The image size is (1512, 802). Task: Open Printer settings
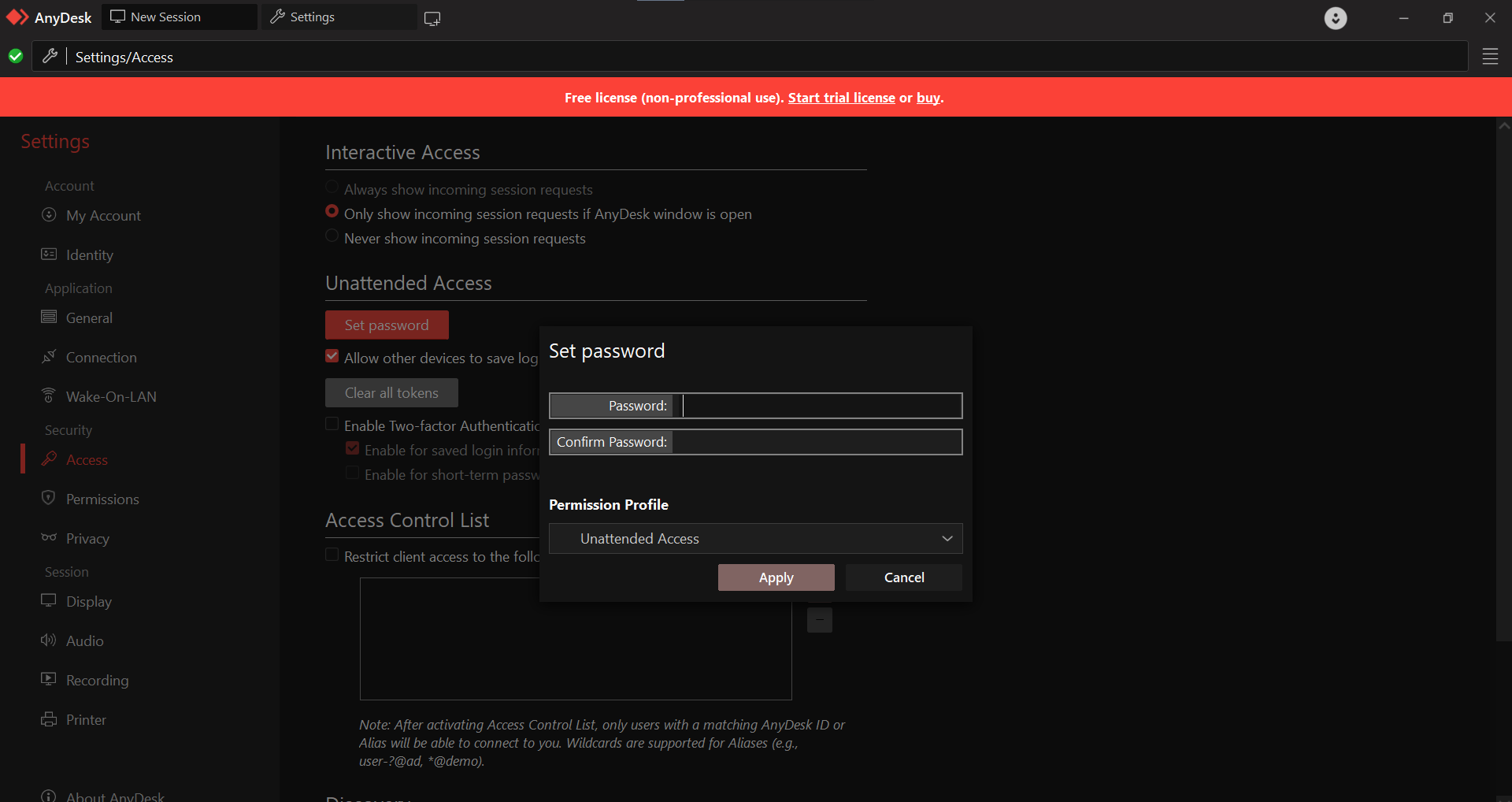click(86, 720)
